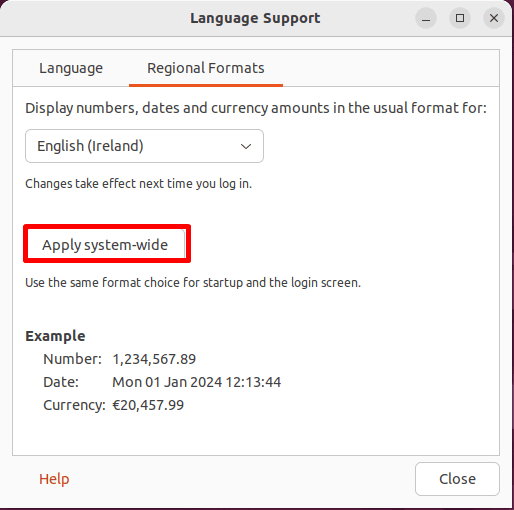Click the example number 1,234,567.89
514x510 pixels.
pyautogui.click(x=154, y=359)
